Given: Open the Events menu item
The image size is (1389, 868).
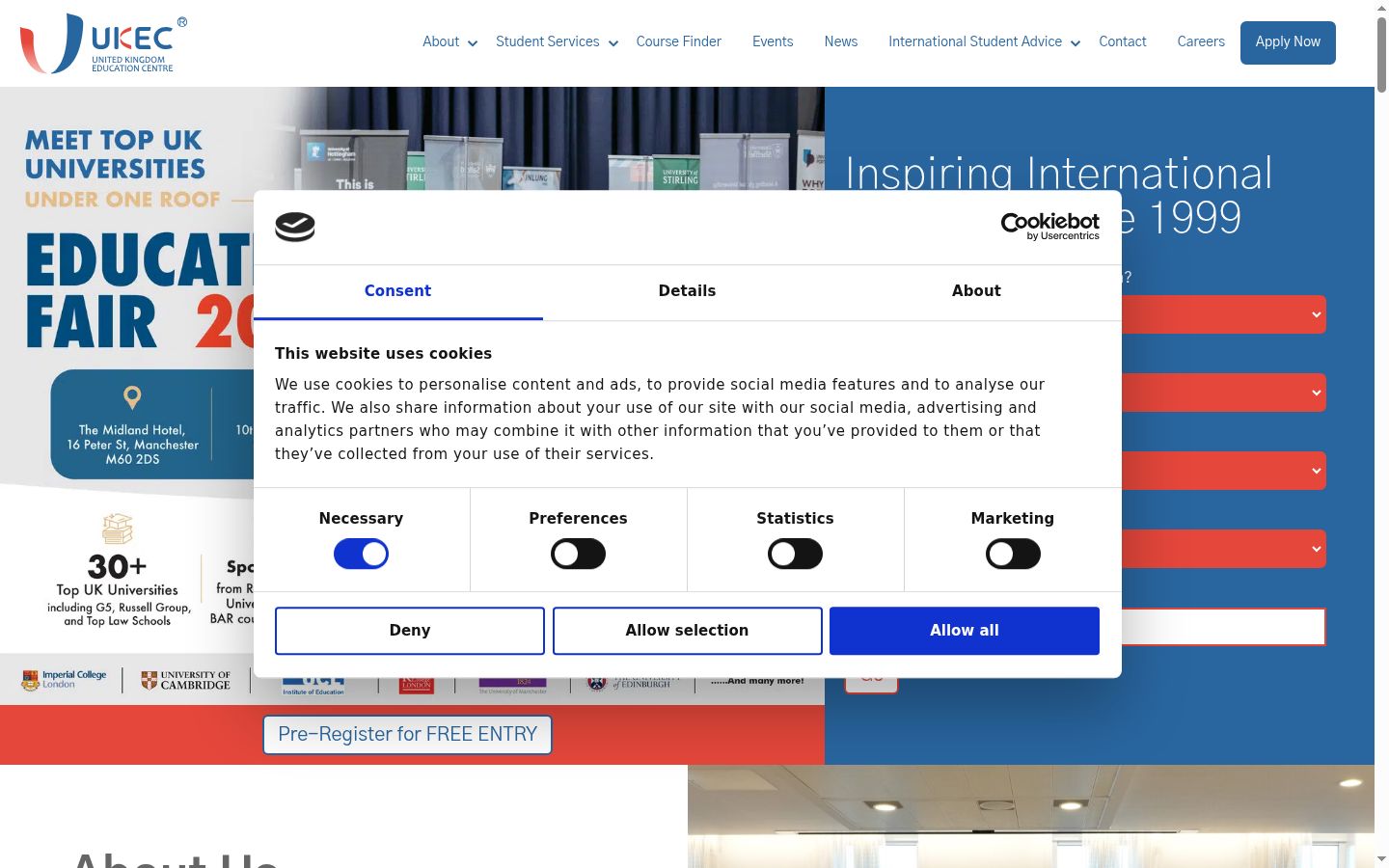Looking at the screenshot, I should point(773,41).
